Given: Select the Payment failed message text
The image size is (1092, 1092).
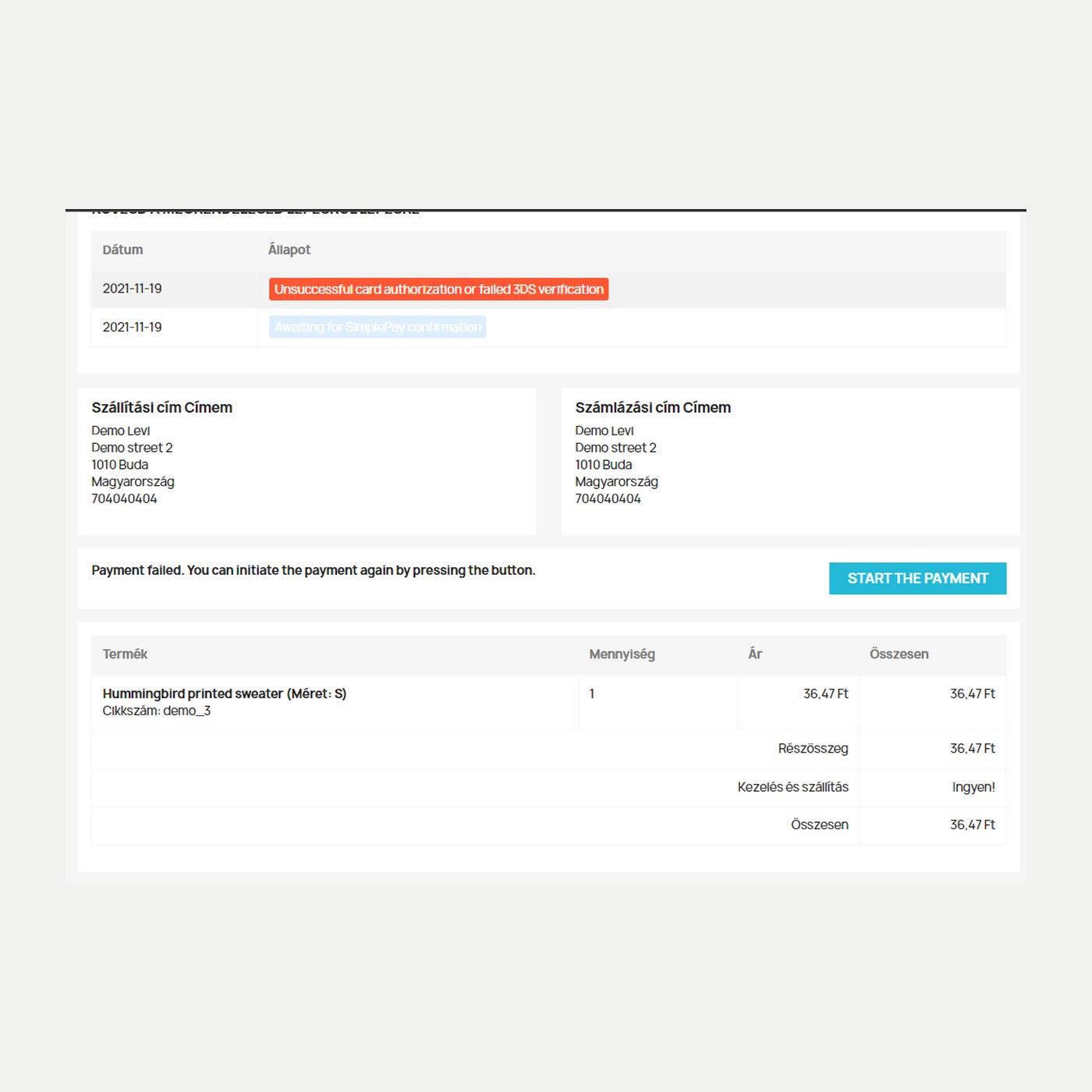Looking at the screenshot, I should click(x=314, y=570).
